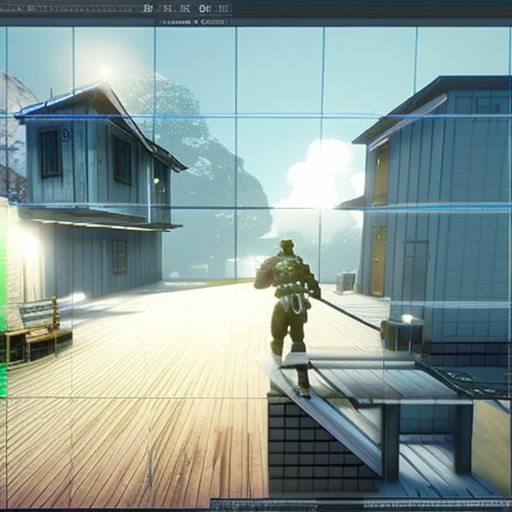Screen dimensions: 512x512
Task: Click the middle pair of top toolbar glyphs
Action: (x=176, y=9)
